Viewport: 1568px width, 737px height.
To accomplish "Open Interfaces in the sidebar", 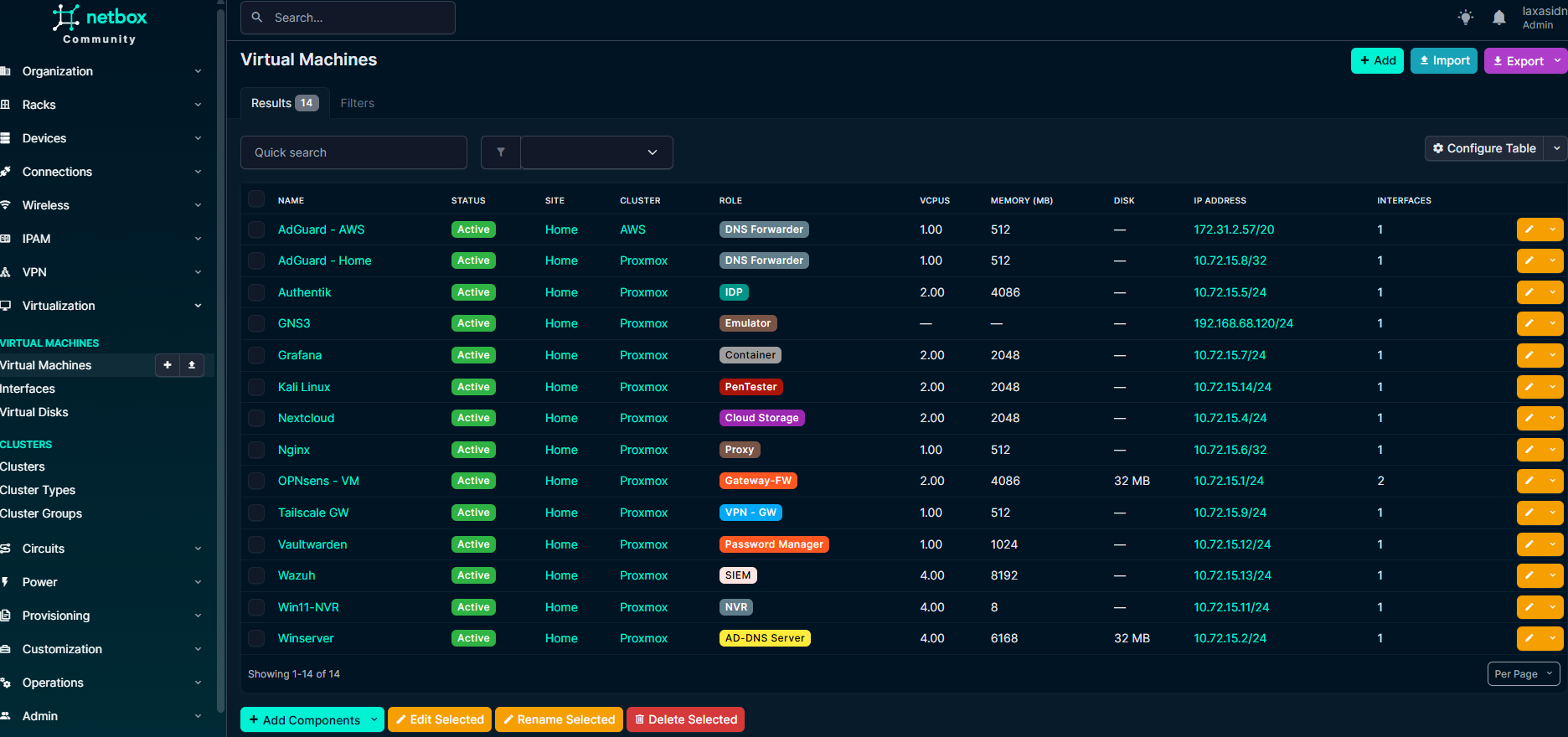I will [x=28, y=389].
